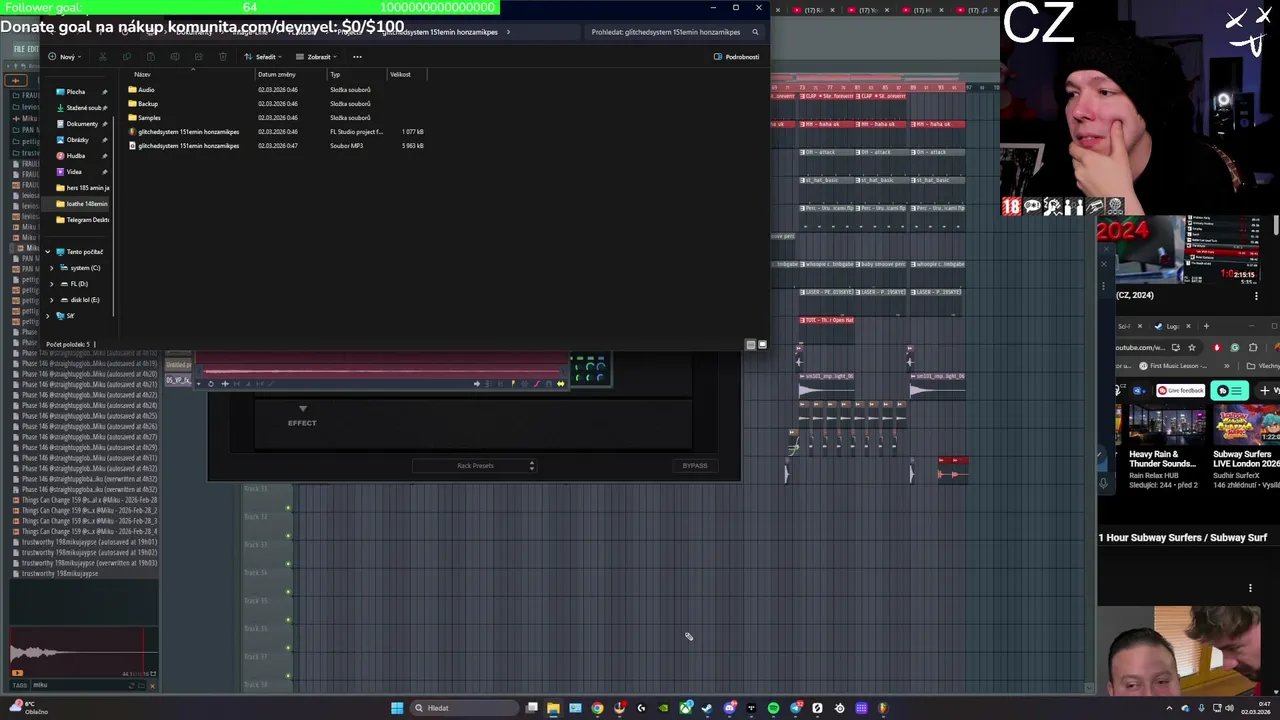Expand the FL (D:) drive node

52,284
